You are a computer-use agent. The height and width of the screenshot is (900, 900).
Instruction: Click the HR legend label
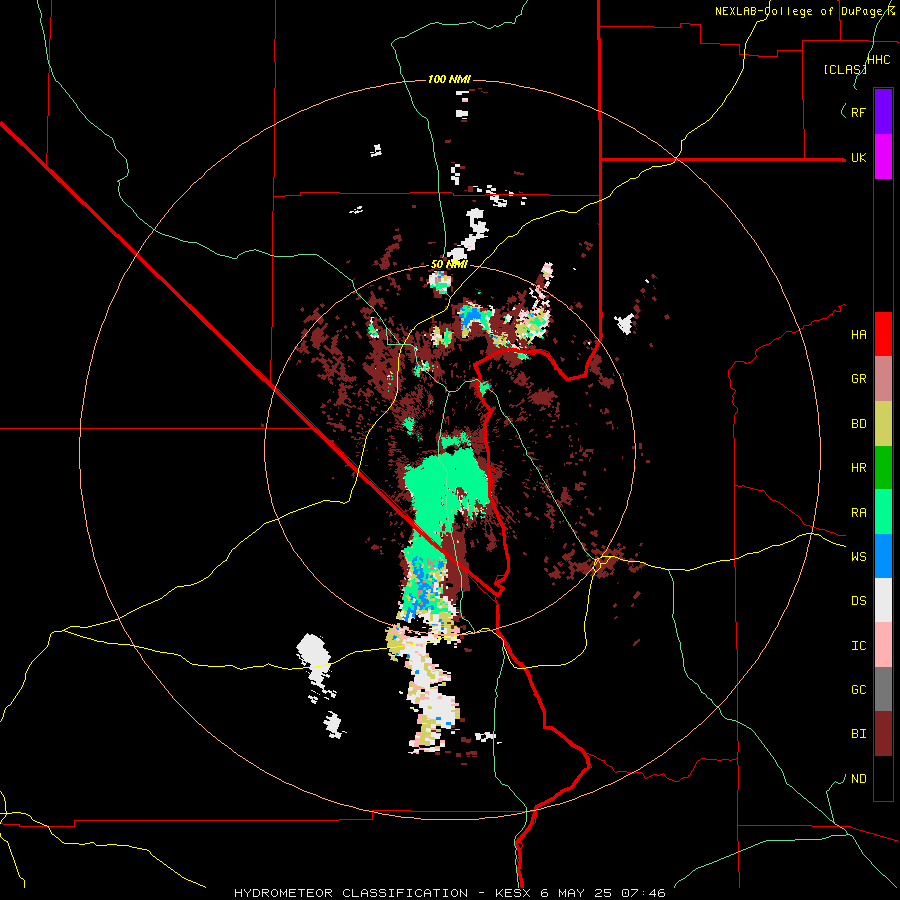point(859,468)
